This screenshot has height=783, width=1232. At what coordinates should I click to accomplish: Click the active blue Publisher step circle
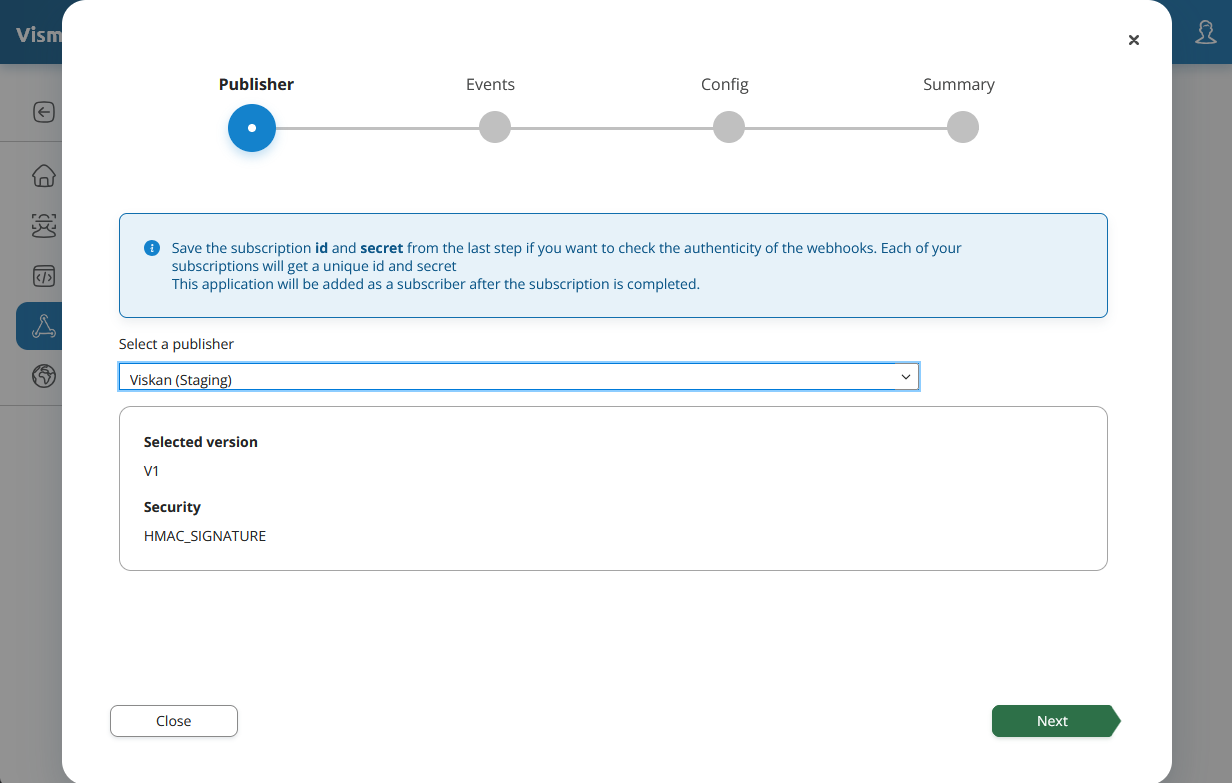pyautogui.click(x=252, y=128)
